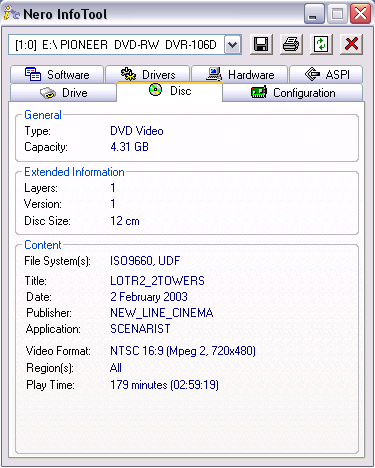Click the Nero InfoTool title bar app icon
The image size is (375, 468).
click(x=11, y=14)
